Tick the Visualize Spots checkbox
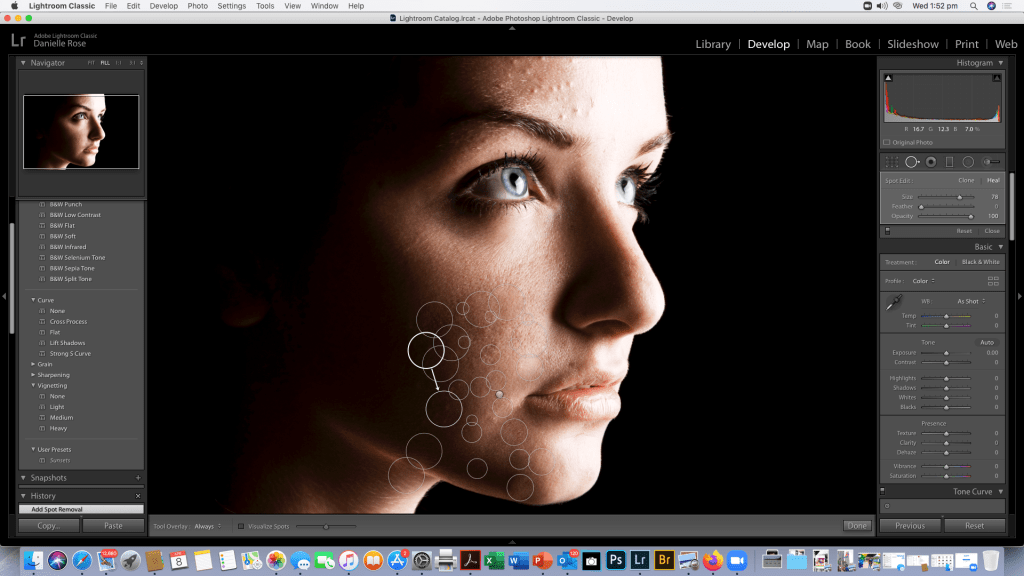1024x576 pixels. point(241,526)
